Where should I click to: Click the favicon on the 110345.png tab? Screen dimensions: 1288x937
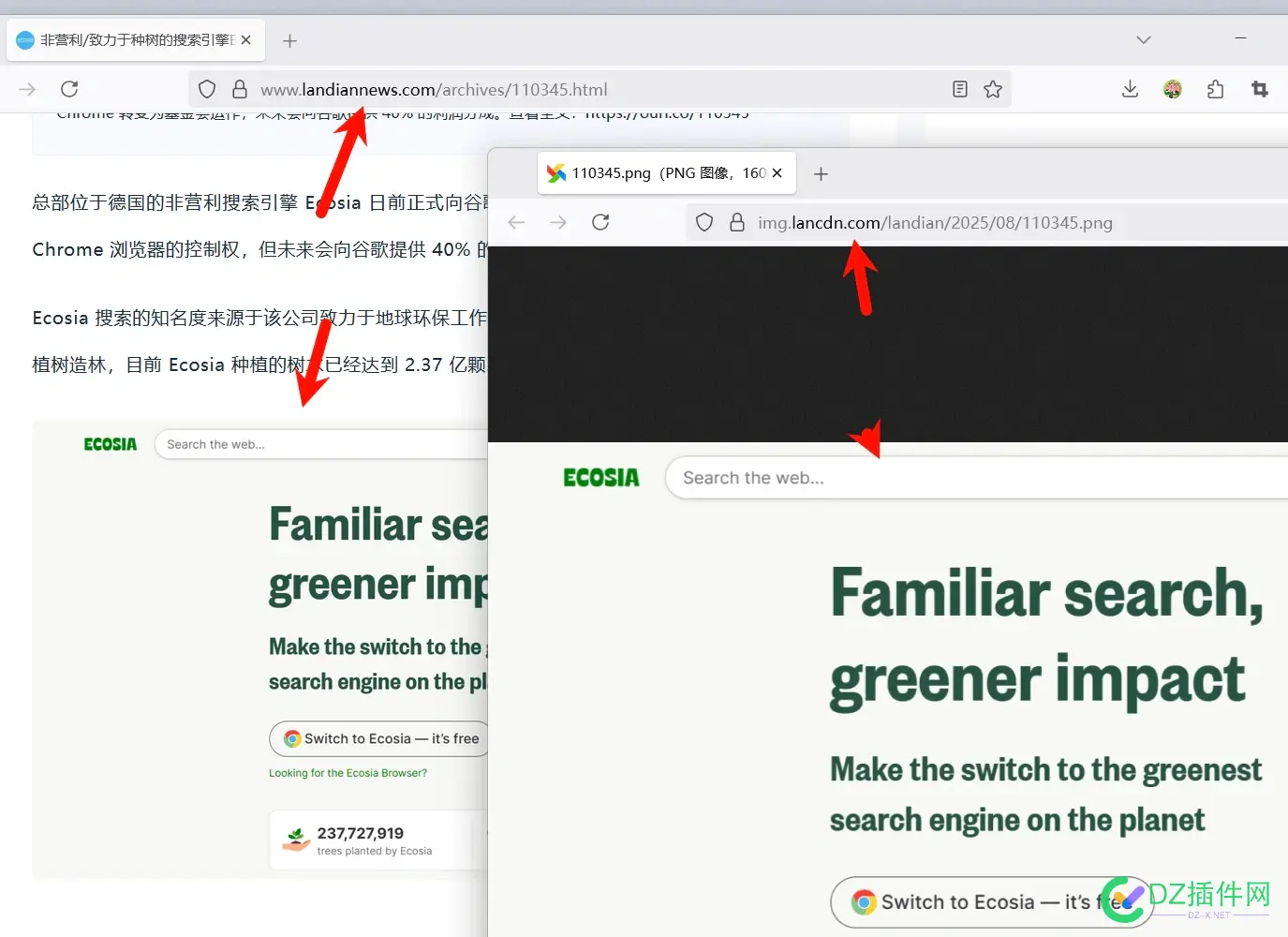[x=556, y=173]
